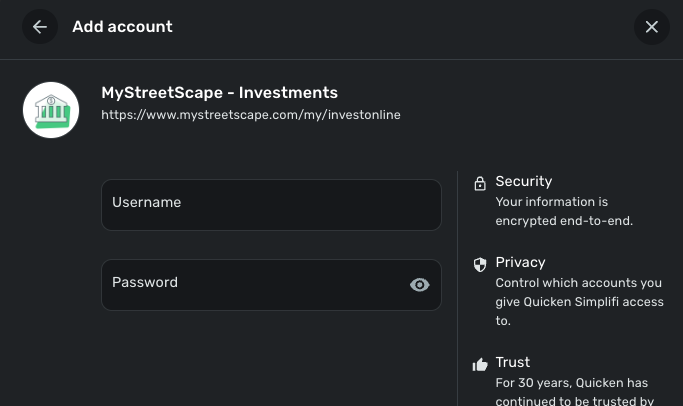Focus the Username input field

[x=270, y=205]
